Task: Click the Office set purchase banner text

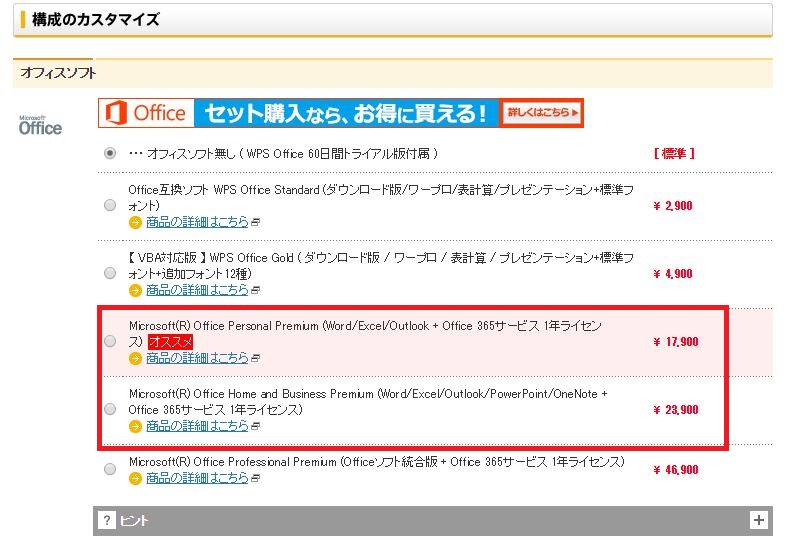Action: click(346, 113)
